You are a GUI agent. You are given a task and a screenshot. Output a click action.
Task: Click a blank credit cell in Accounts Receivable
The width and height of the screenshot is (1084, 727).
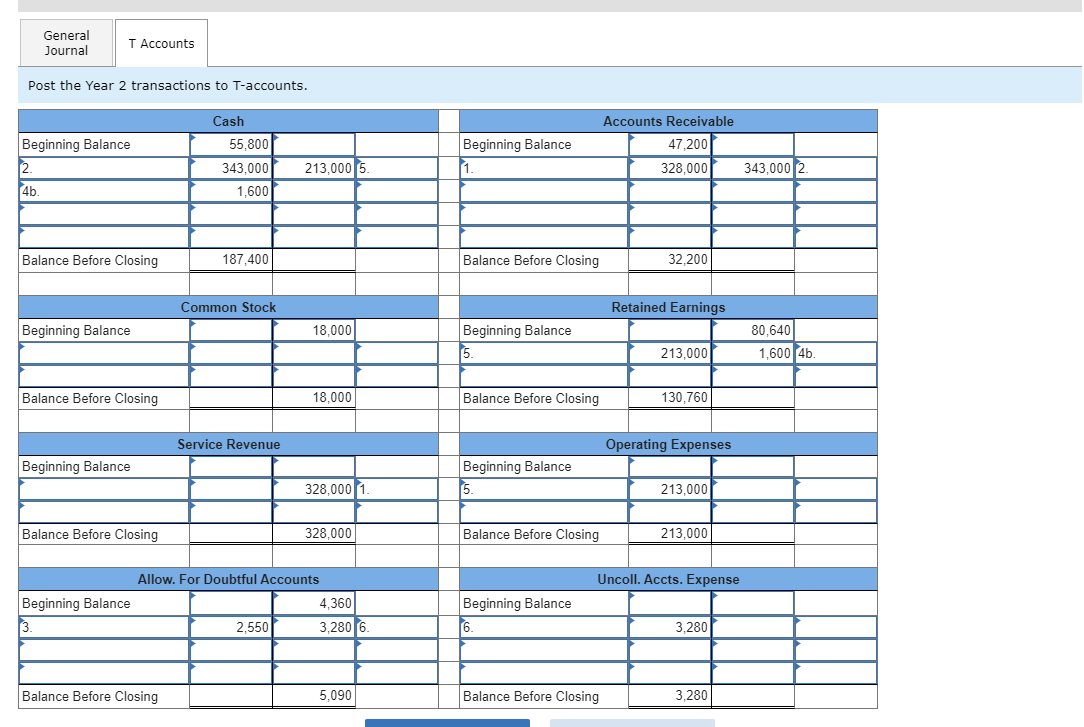[753, 191]
